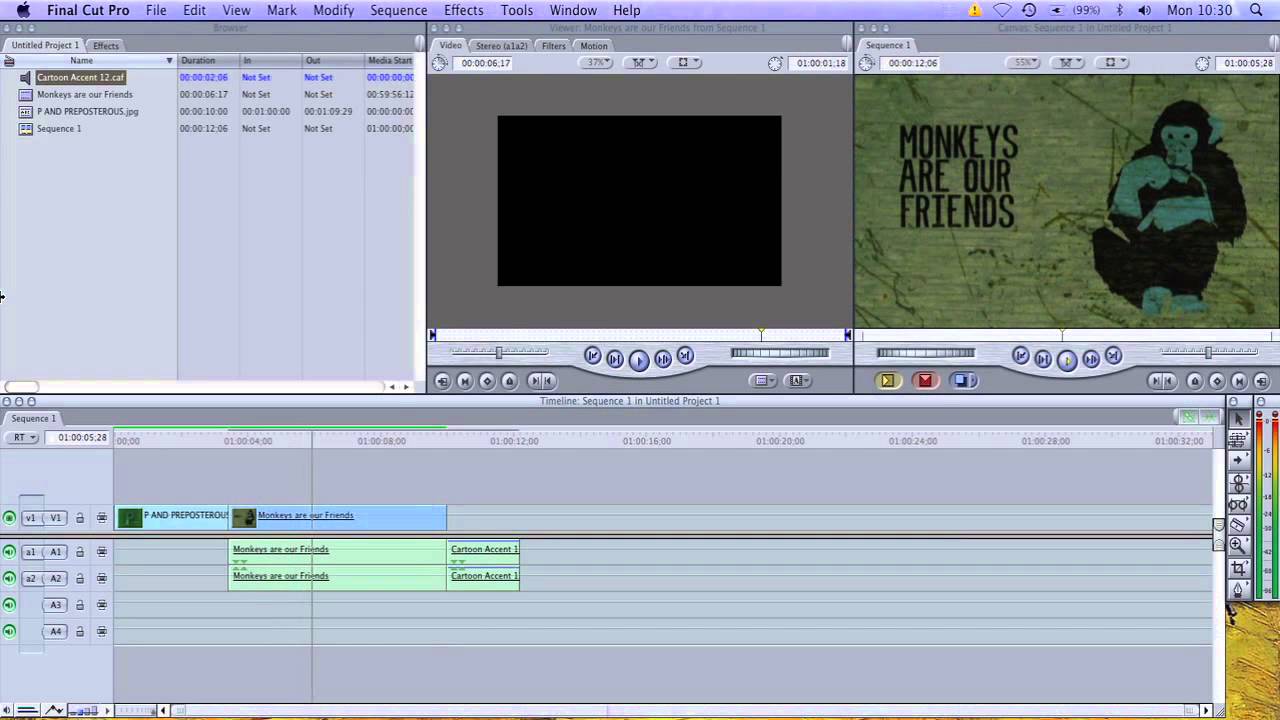Click the yellow Insert edit button in Canvas

[887, 380]
